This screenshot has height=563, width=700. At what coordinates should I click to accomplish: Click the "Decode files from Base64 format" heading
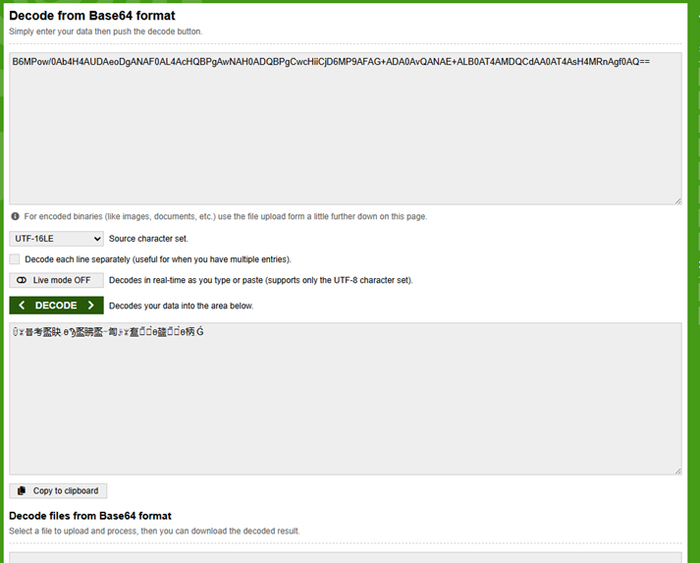[91, 515]
